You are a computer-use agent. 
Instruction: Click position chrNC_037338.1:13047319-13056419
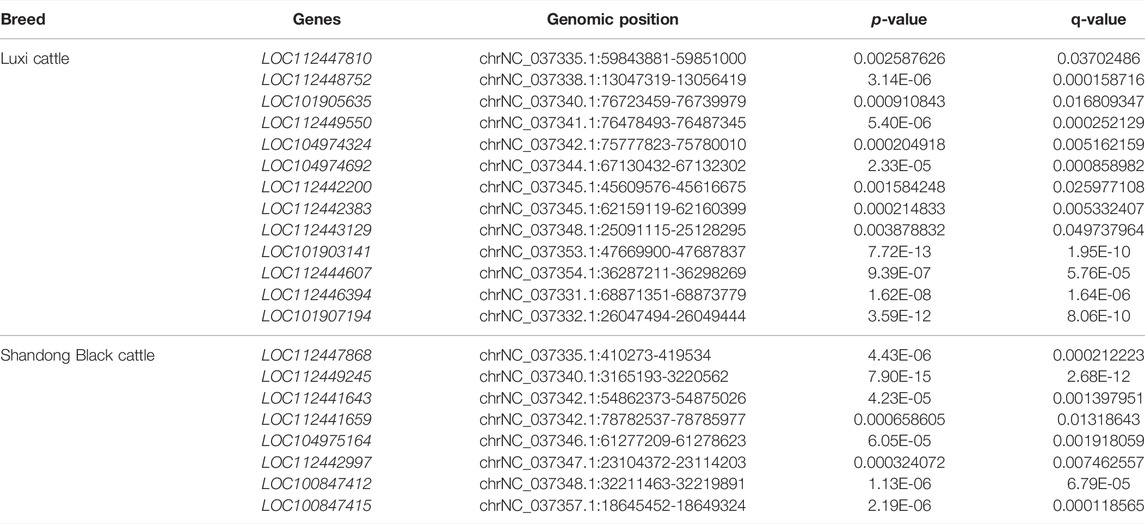tap(613, 80)
